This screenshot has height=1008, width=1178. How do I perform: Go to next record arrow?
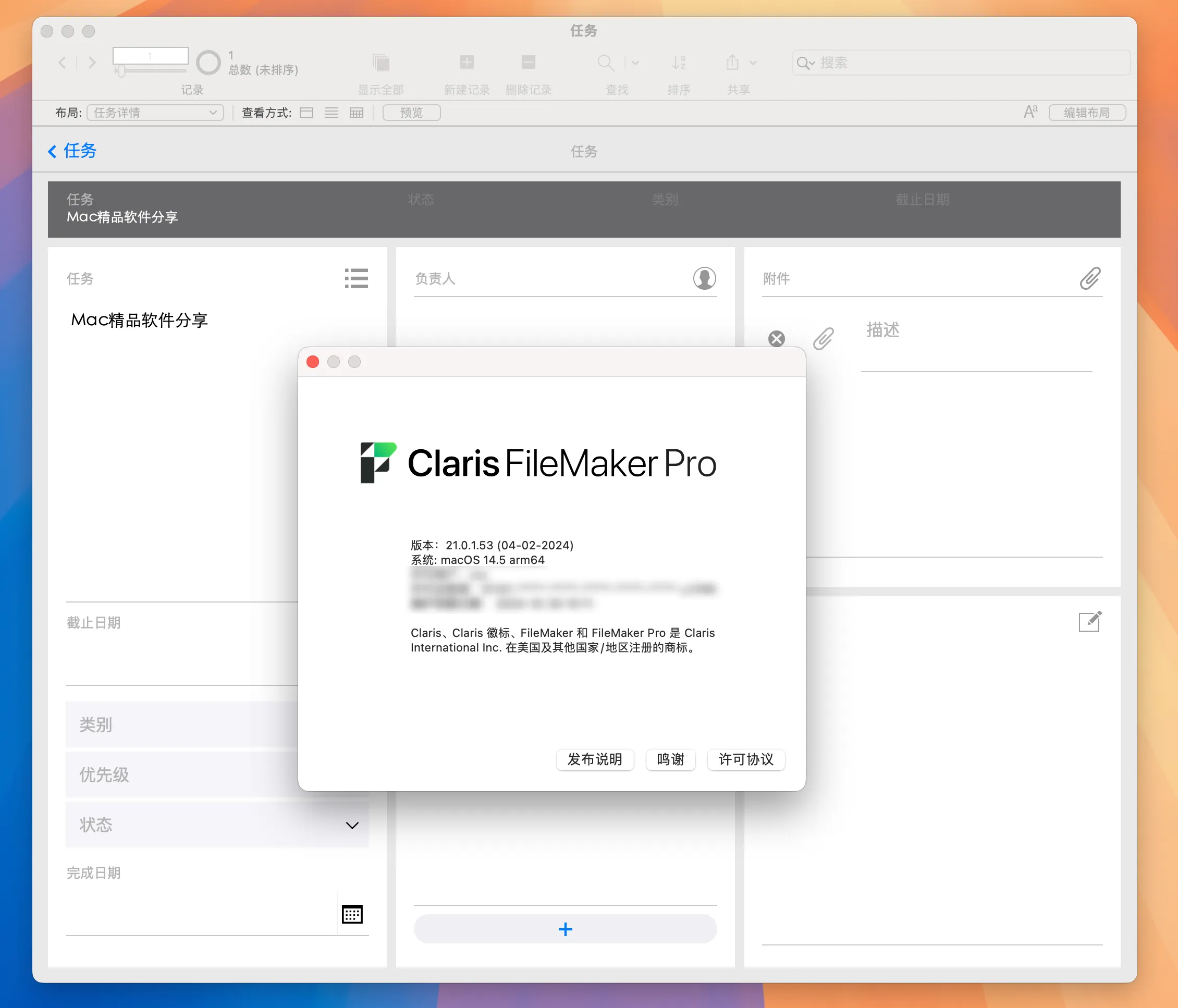tap(92, 63)
